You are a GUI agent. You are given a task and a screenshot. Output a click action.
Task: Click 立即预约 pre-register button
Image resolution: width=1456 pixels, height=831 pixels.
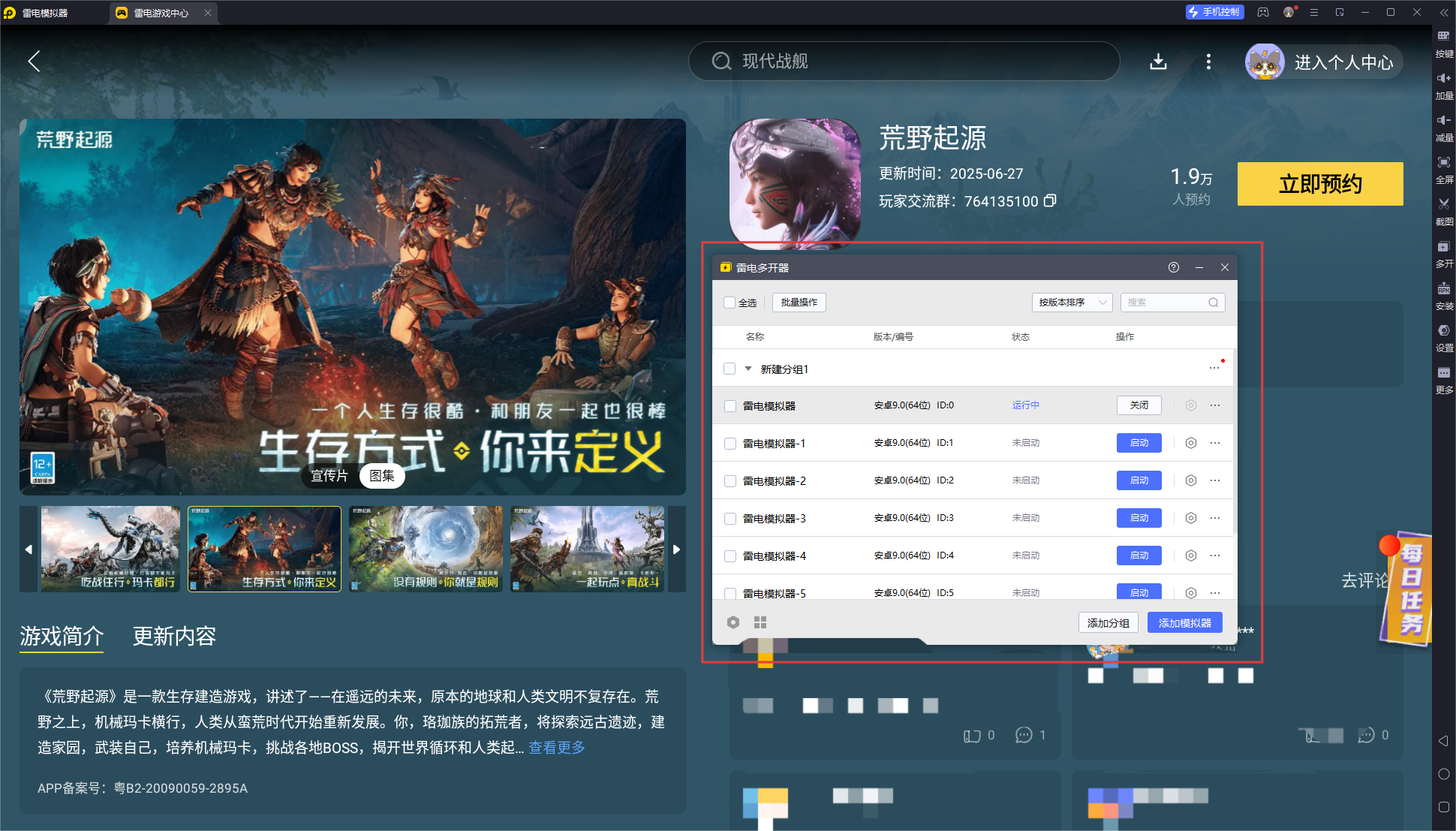[x=1320, y=184]
